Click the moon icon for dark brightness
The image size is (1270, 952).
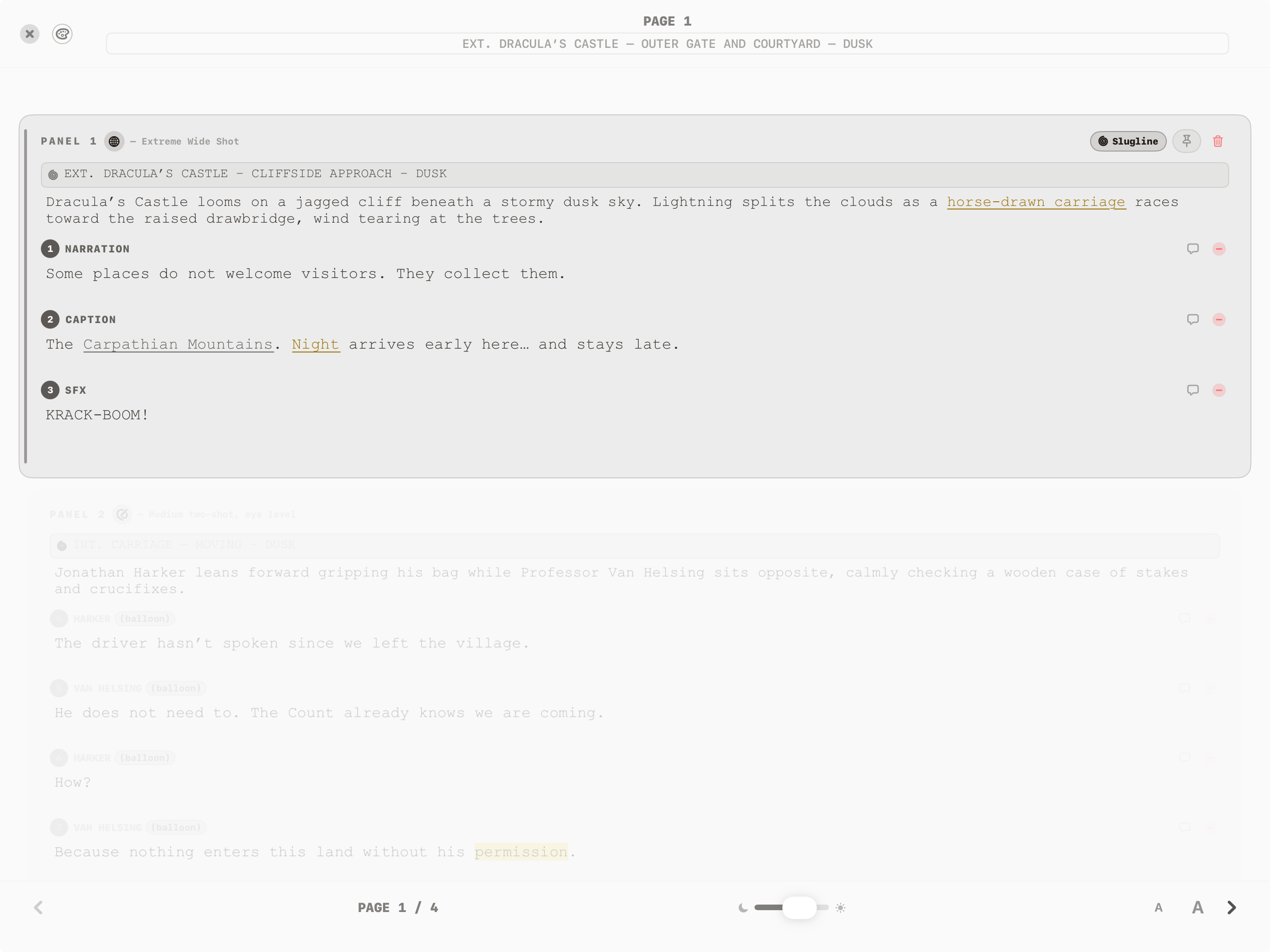[x=743, y=908]
